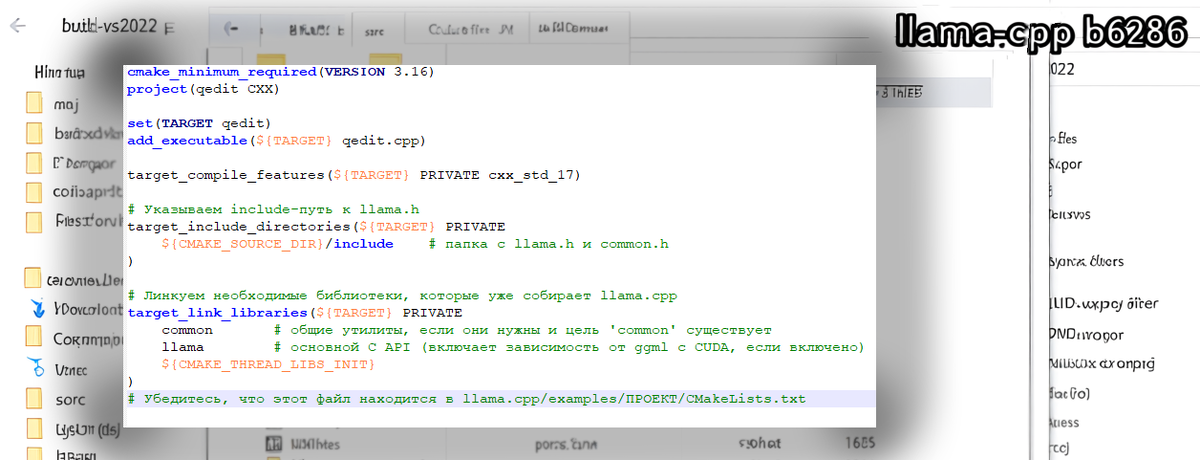Click the target_compile_features cxx_std_17 line
The height and width of the screenshot is (460, 1200).
click(353, 175)
